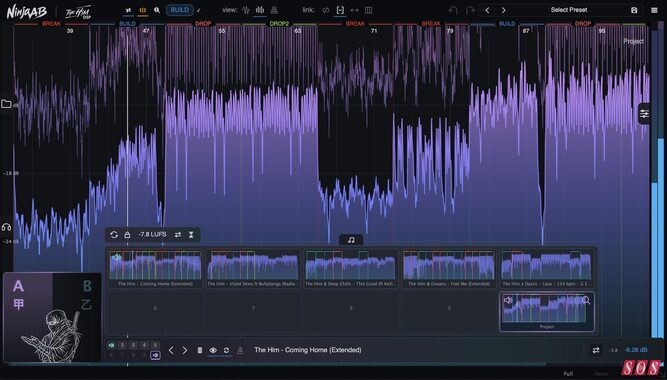
Task: Go to previous track with left chevron
Action: point(171,350)
